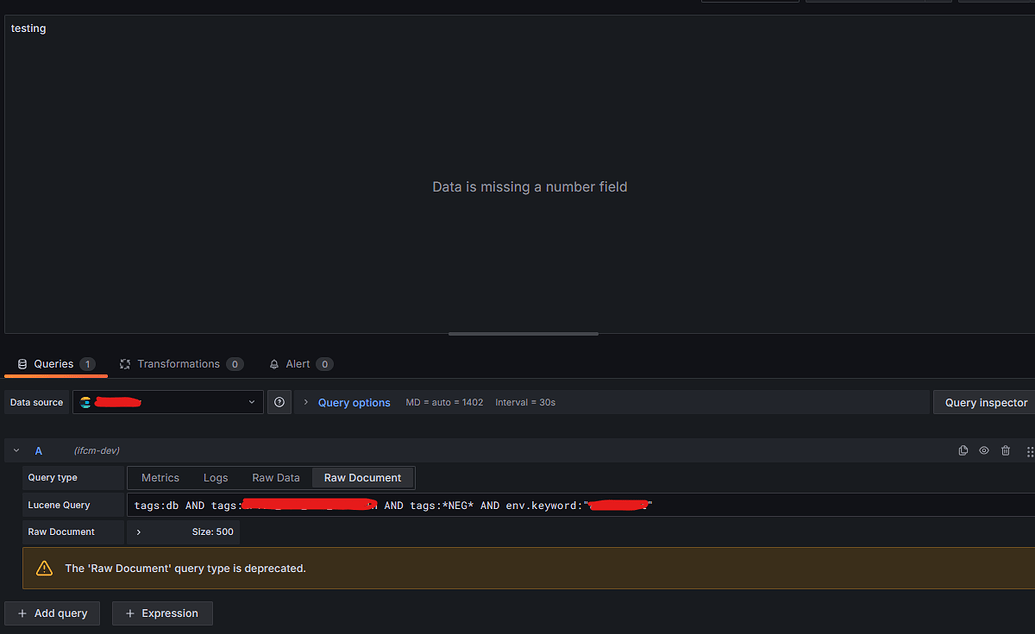
Task: Click the Alert bell icon
Action: coord(273,364)
